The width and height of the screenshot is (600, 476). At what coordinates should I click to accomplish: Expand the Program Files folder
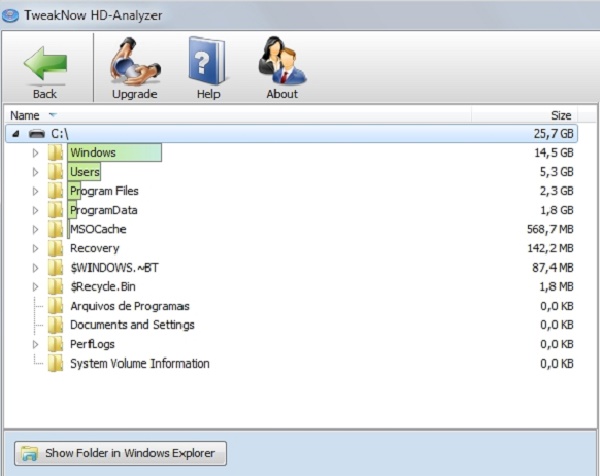36,191
